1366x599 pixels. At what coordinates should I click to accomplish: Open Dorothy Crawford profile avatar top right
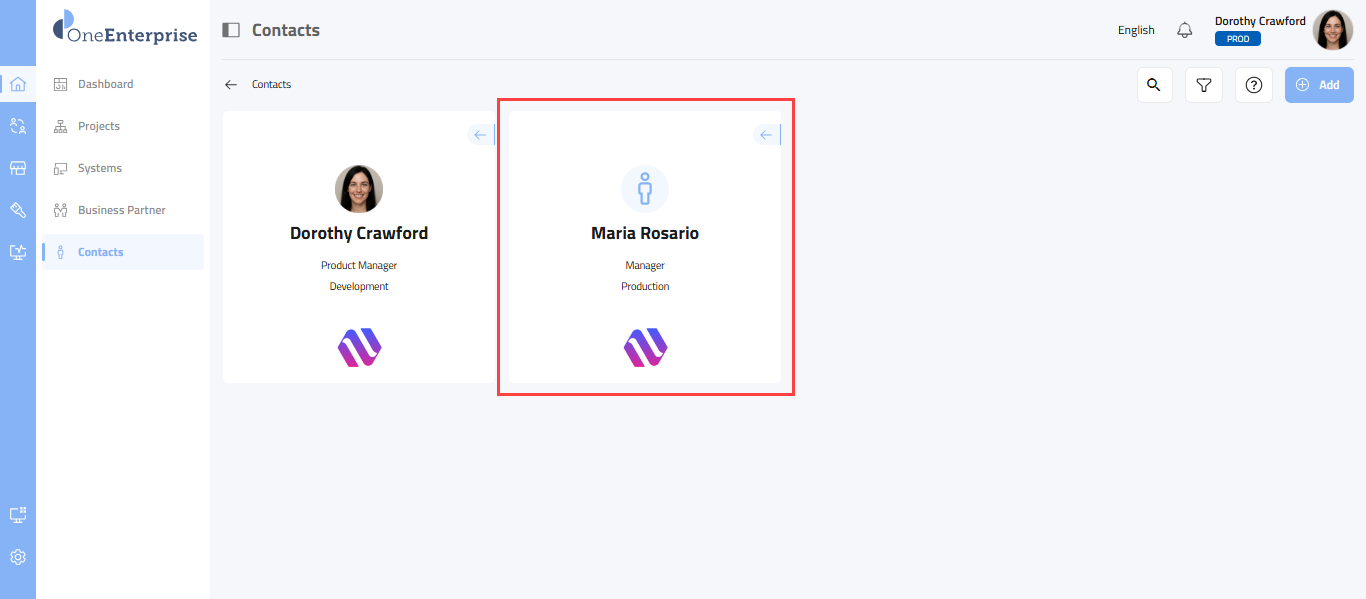coord(1332,30)
